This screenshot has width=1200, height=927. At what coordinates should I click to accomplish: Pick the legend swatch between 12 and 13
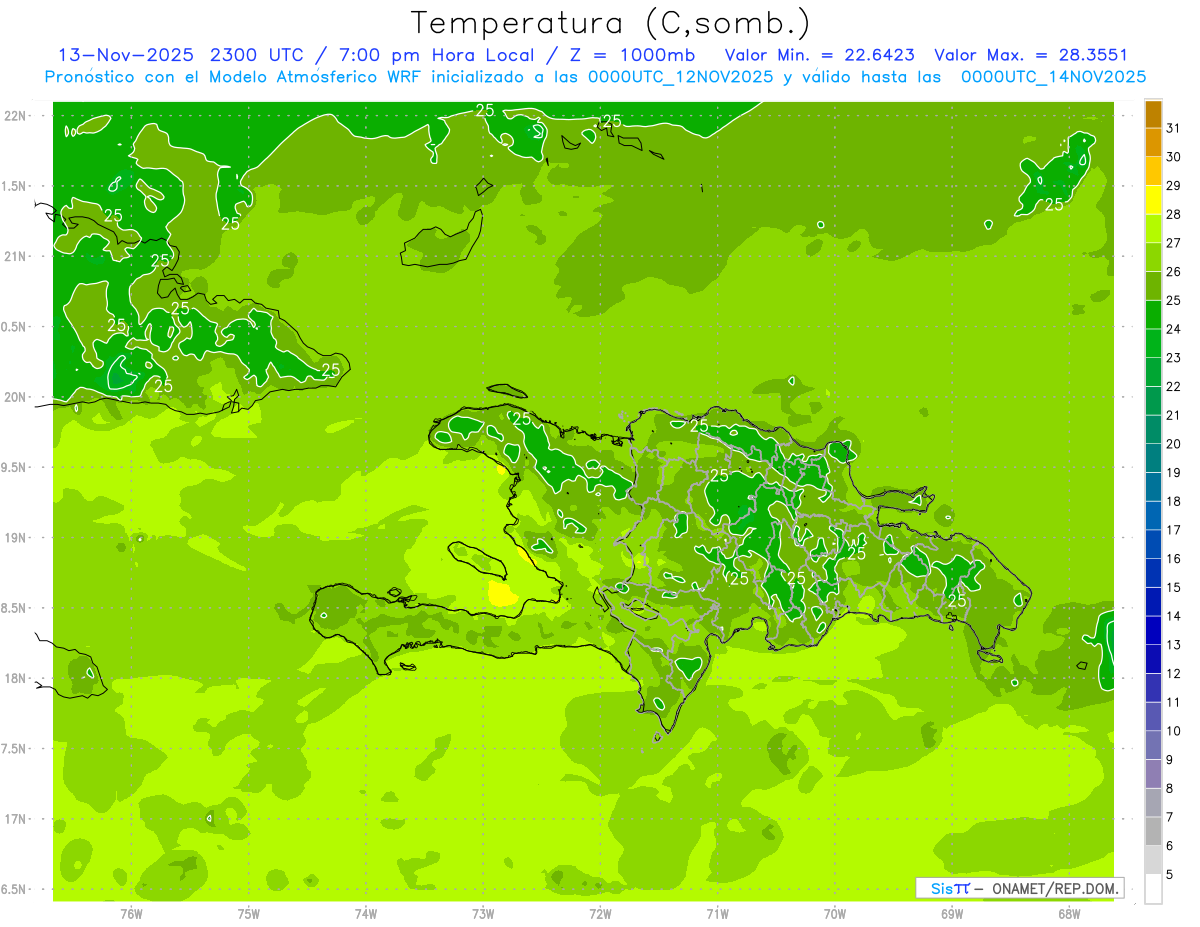click(x=1153, y=659)
